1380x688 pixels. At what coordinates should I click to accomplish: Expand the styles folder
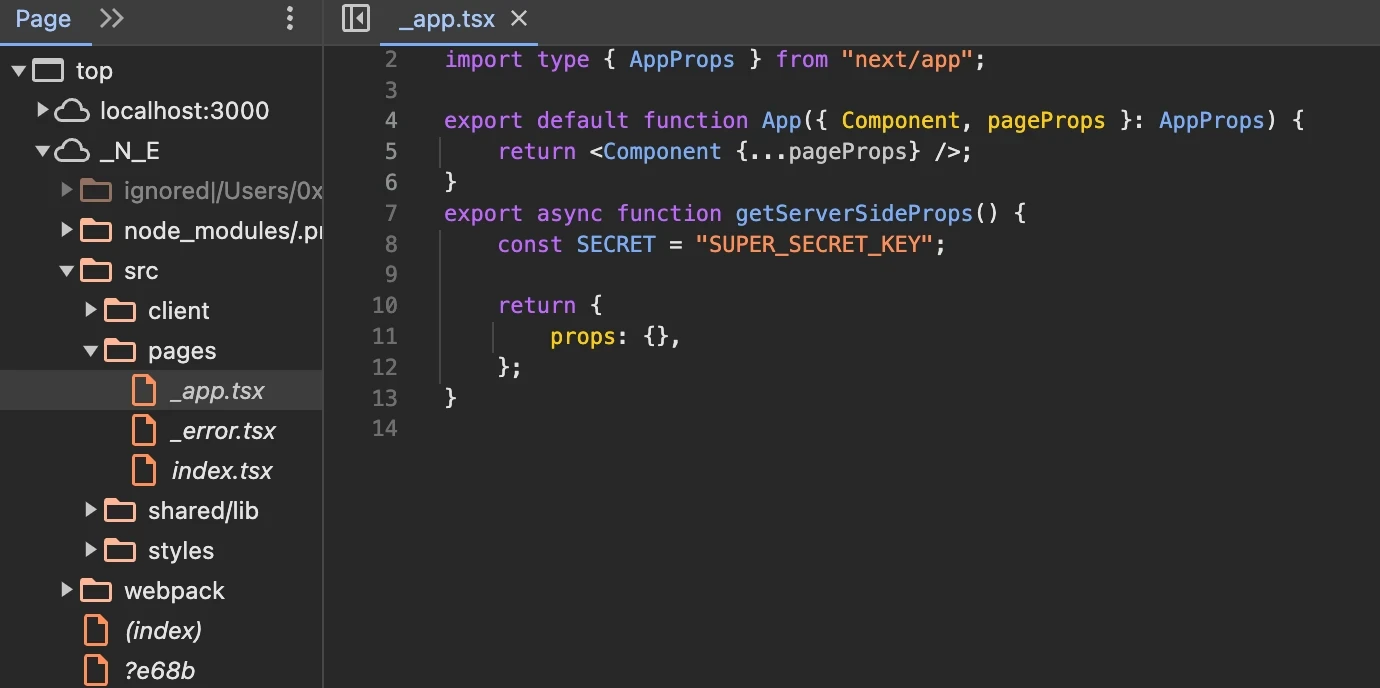click(x=89, y=550)
